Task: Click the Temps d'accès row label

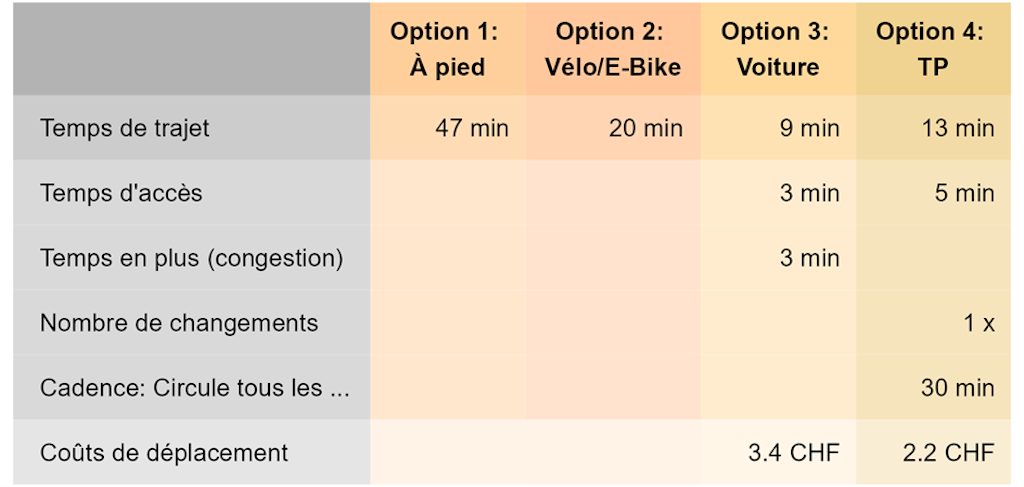Action: click(121, 193)
